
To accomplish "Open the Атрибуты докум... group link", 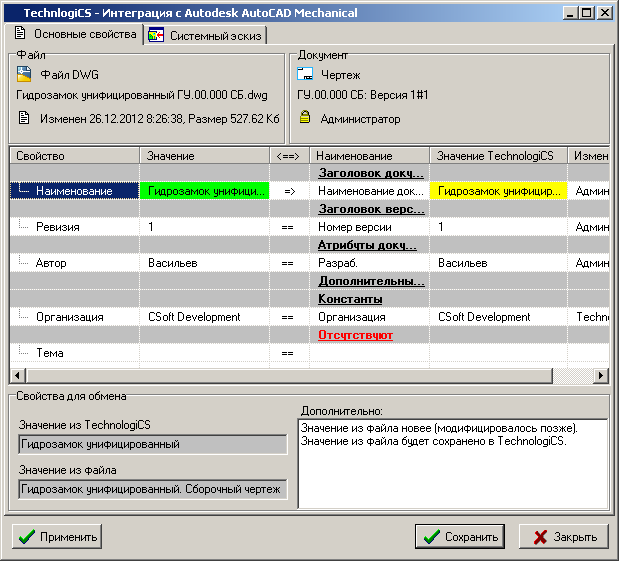I will (x=367, y=245).
